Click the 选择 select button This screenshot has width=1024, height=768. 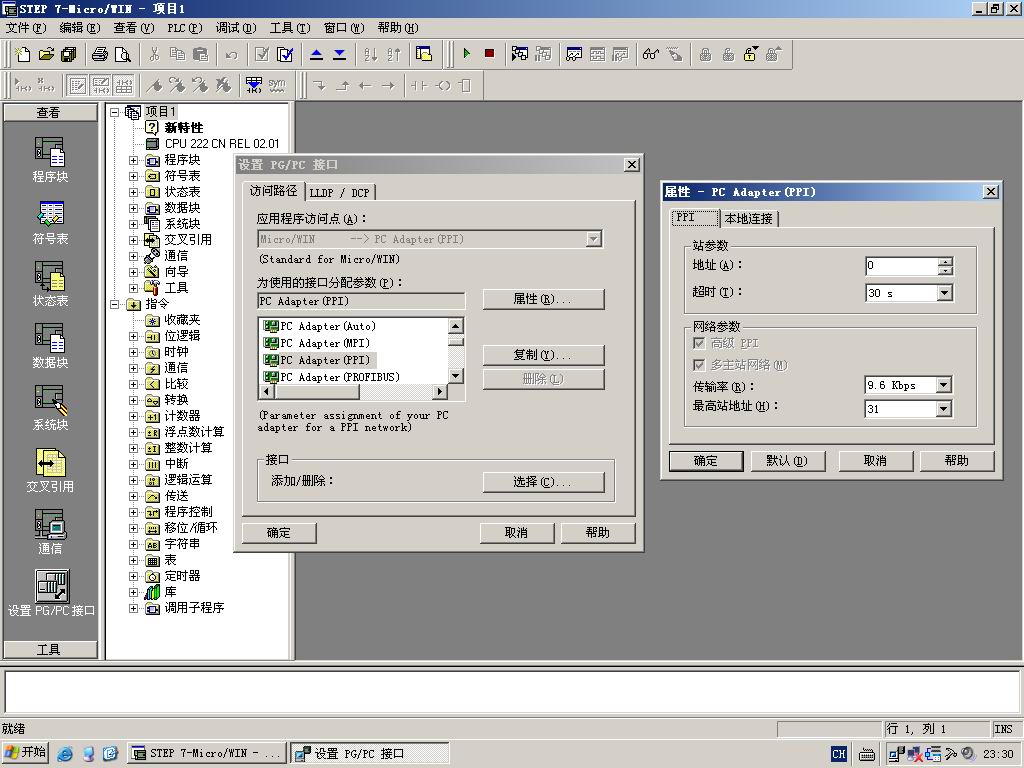pos(543,482)
